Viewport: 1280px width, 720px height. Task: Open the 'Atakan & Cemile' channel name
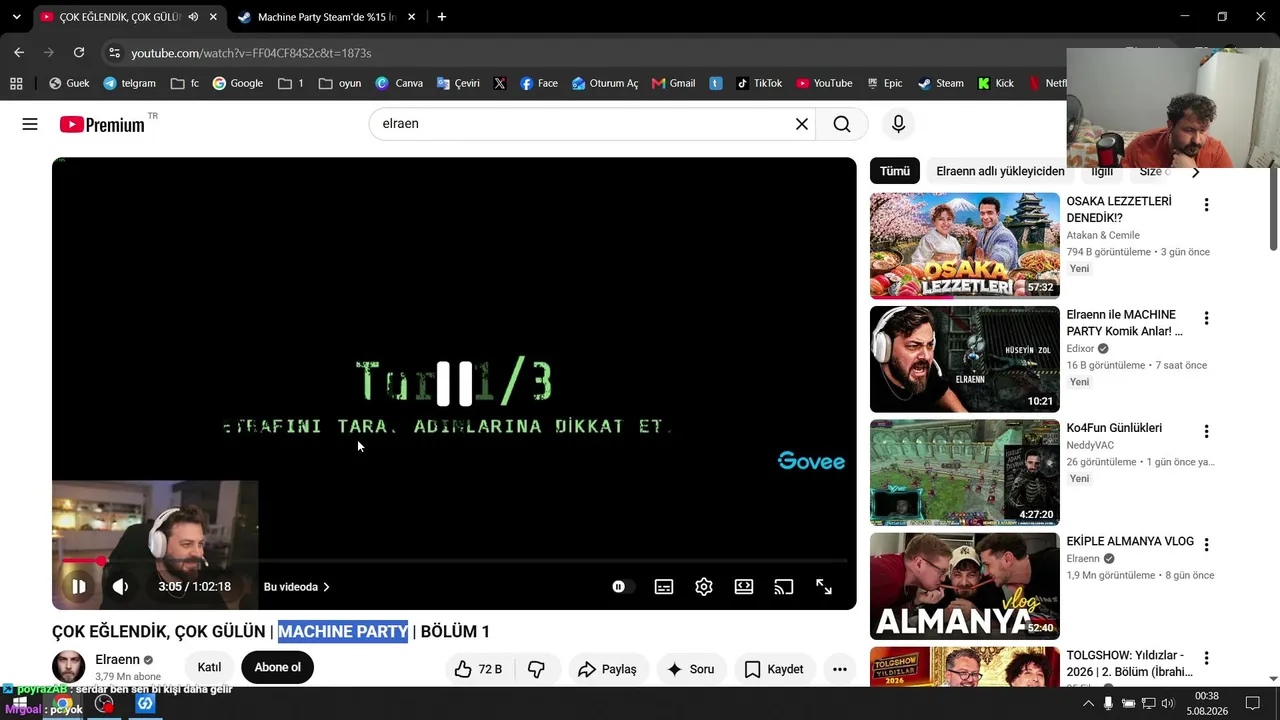tap(1103, 235)
